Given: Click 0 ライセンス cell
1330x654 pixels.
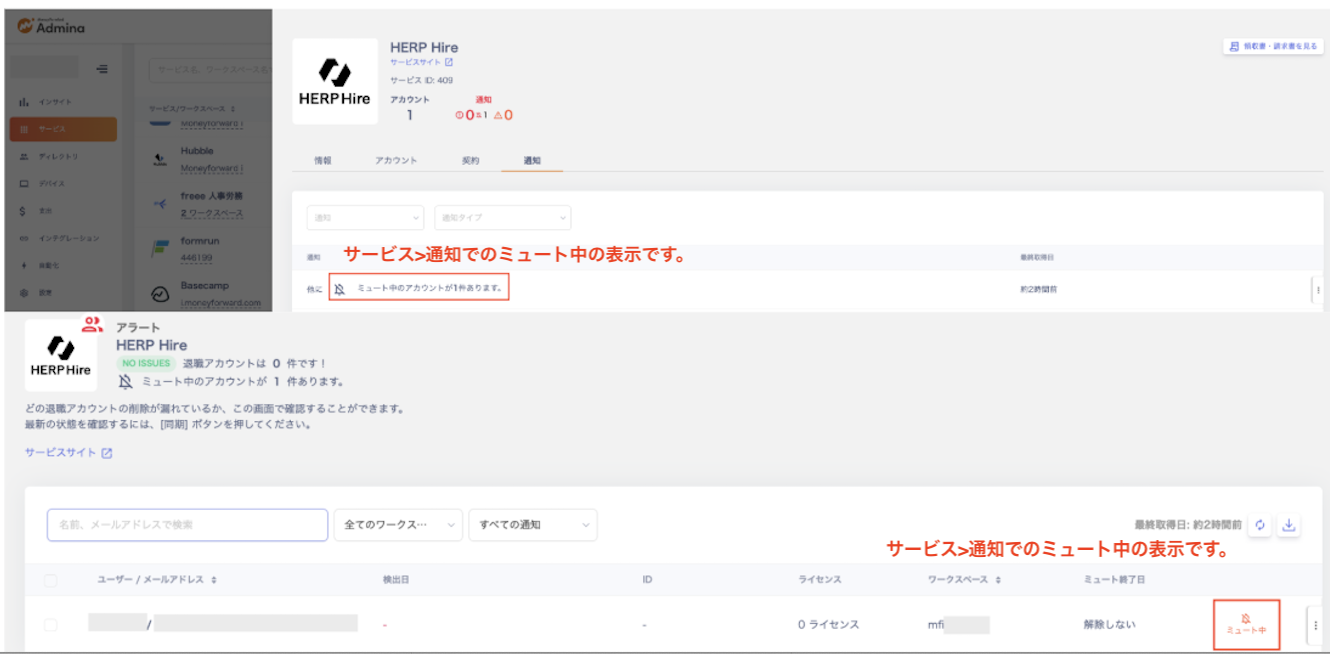Looking at the screenshot, I should [x=828, y=625].
